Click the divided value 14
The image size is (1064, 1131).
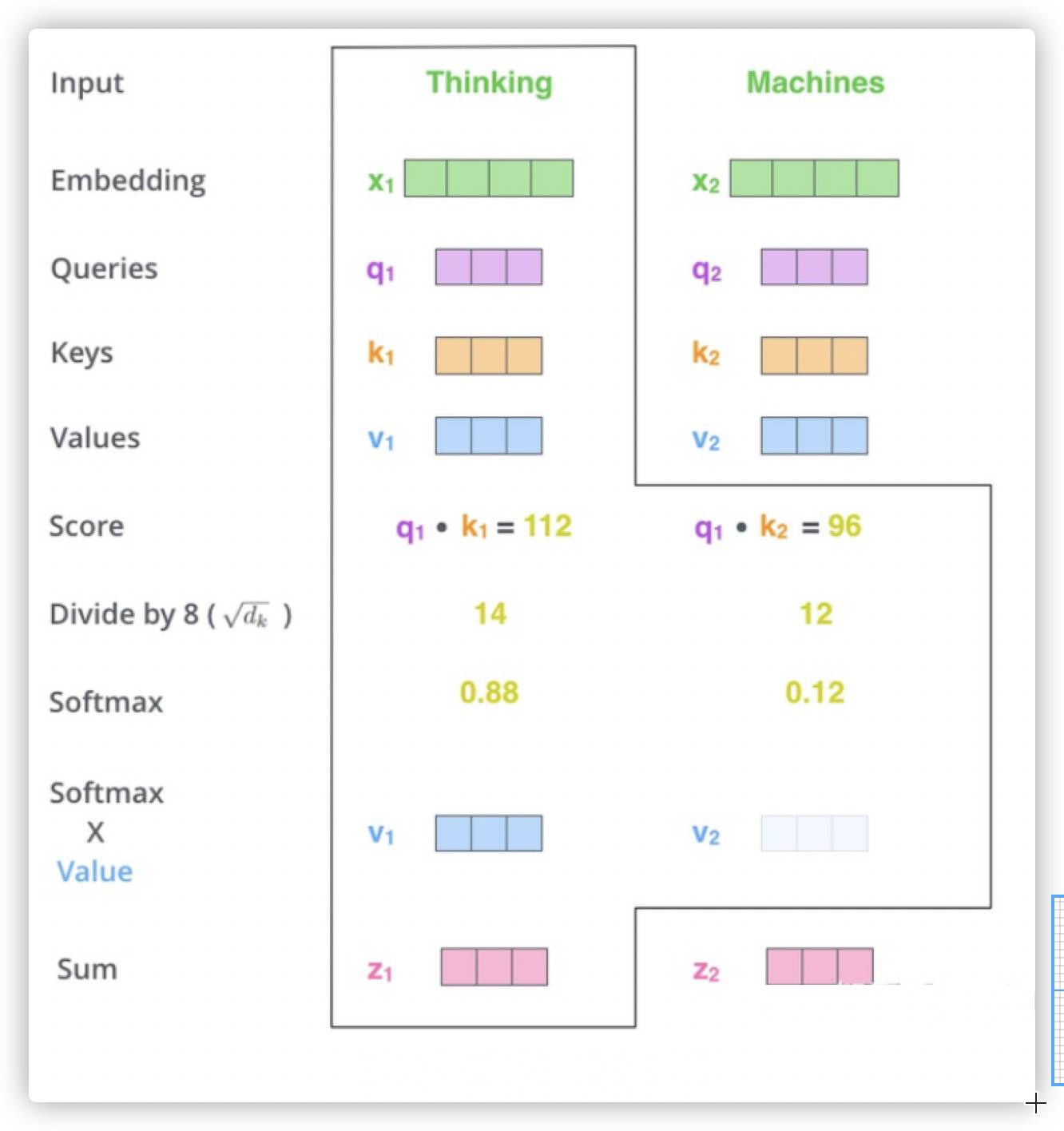[490, 613]
